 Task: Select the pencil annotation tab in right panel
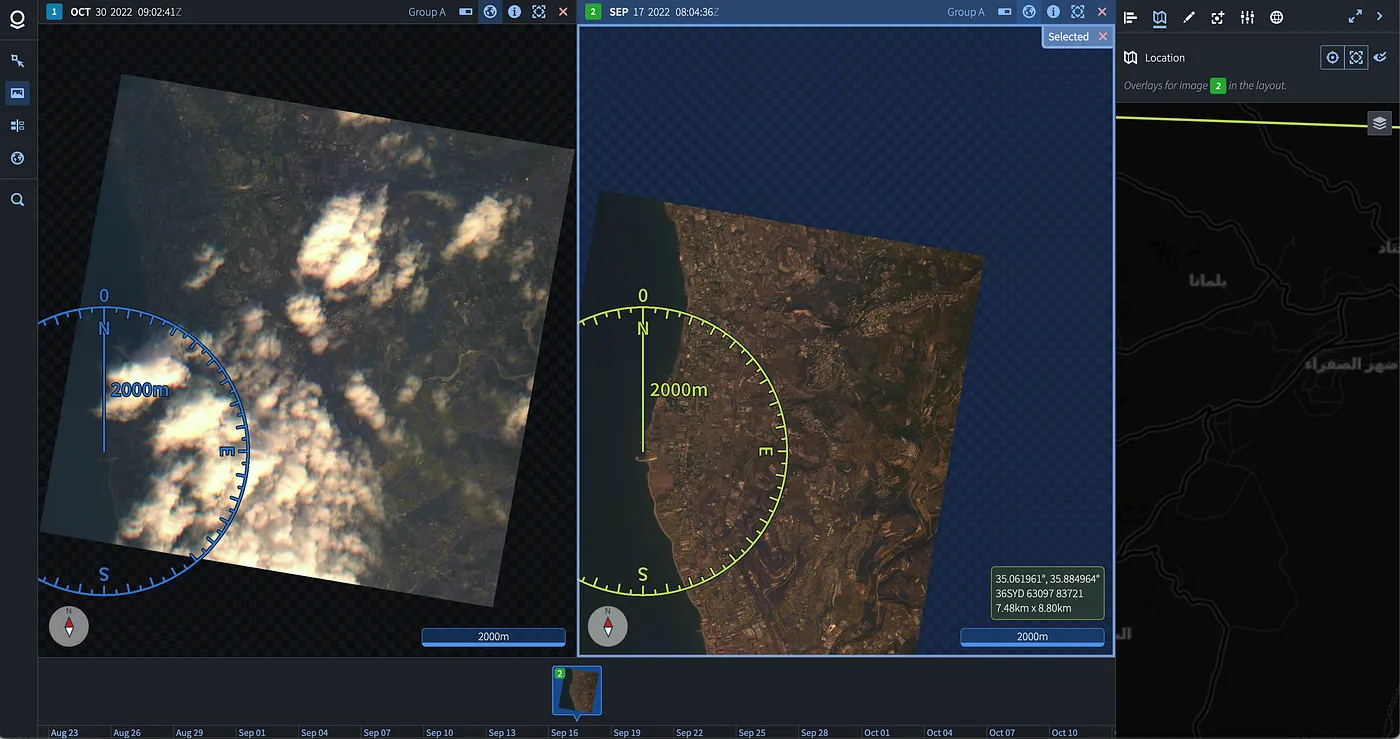(1188, 17)
